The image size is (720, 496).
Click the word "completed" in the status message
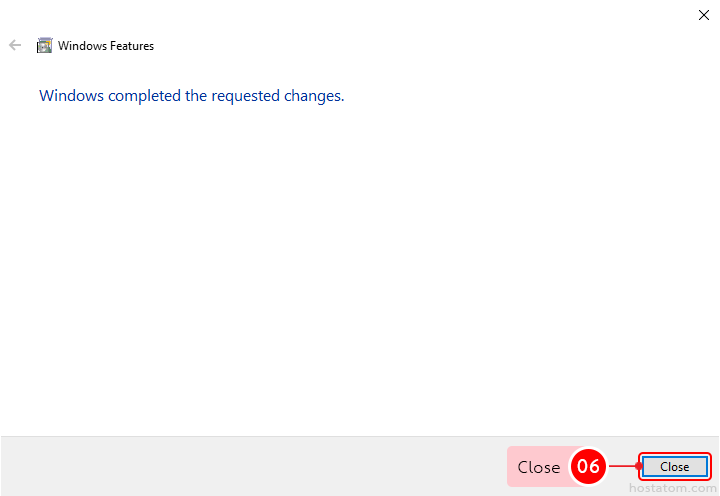point(143,96)
